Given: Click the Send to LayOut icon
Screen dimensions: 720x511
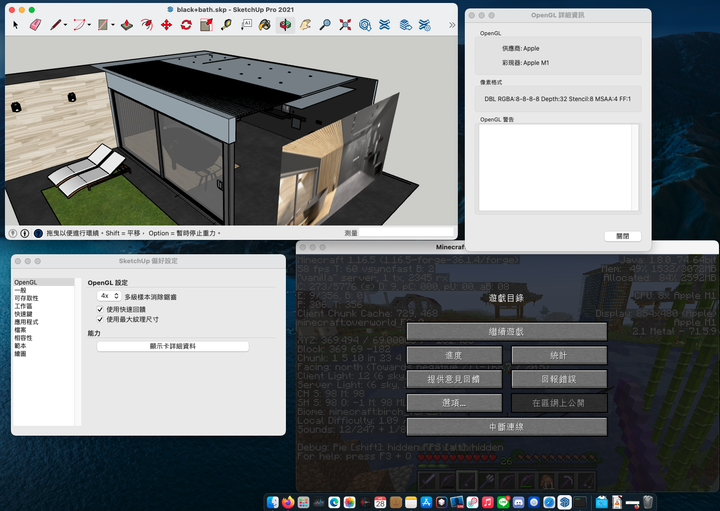Looking at the screenshot, I should (405, 25).
